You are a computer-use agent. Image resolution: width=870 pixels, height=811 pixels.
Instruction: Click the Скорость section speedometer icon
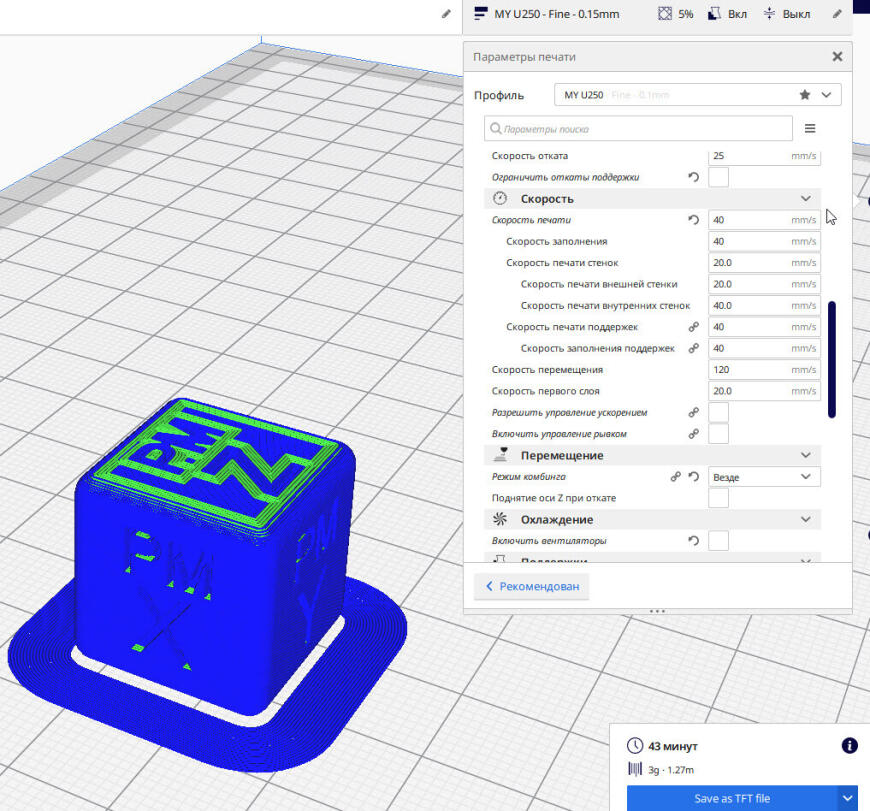click(x=500, y=199)
